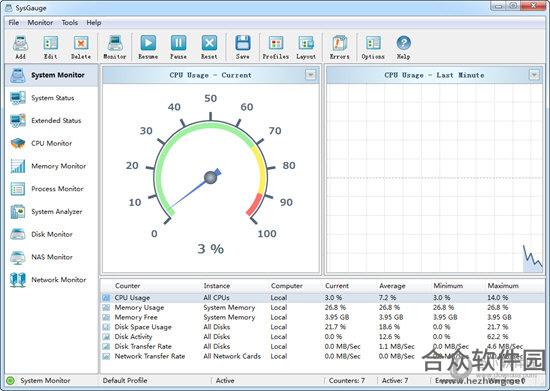The image size is (550, 391).
Task: Open the File menu
Action: click(14, 23)
